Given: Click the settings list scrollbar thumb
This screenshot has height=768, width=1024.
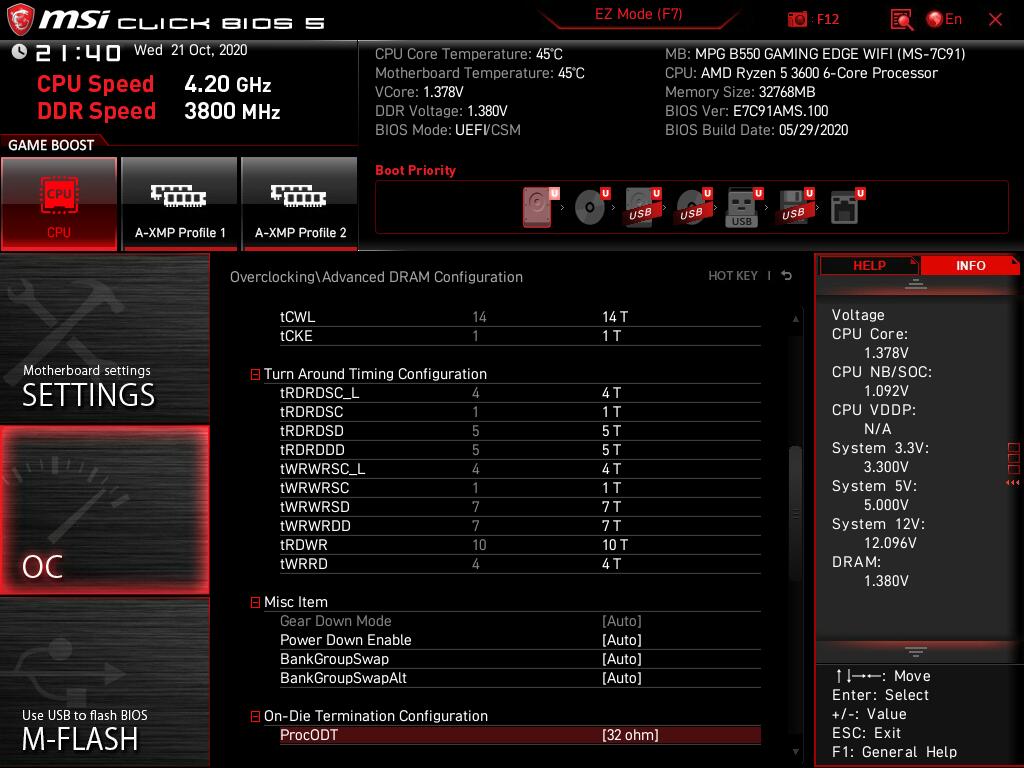Looking at the screenshot, I should point(795,513).
